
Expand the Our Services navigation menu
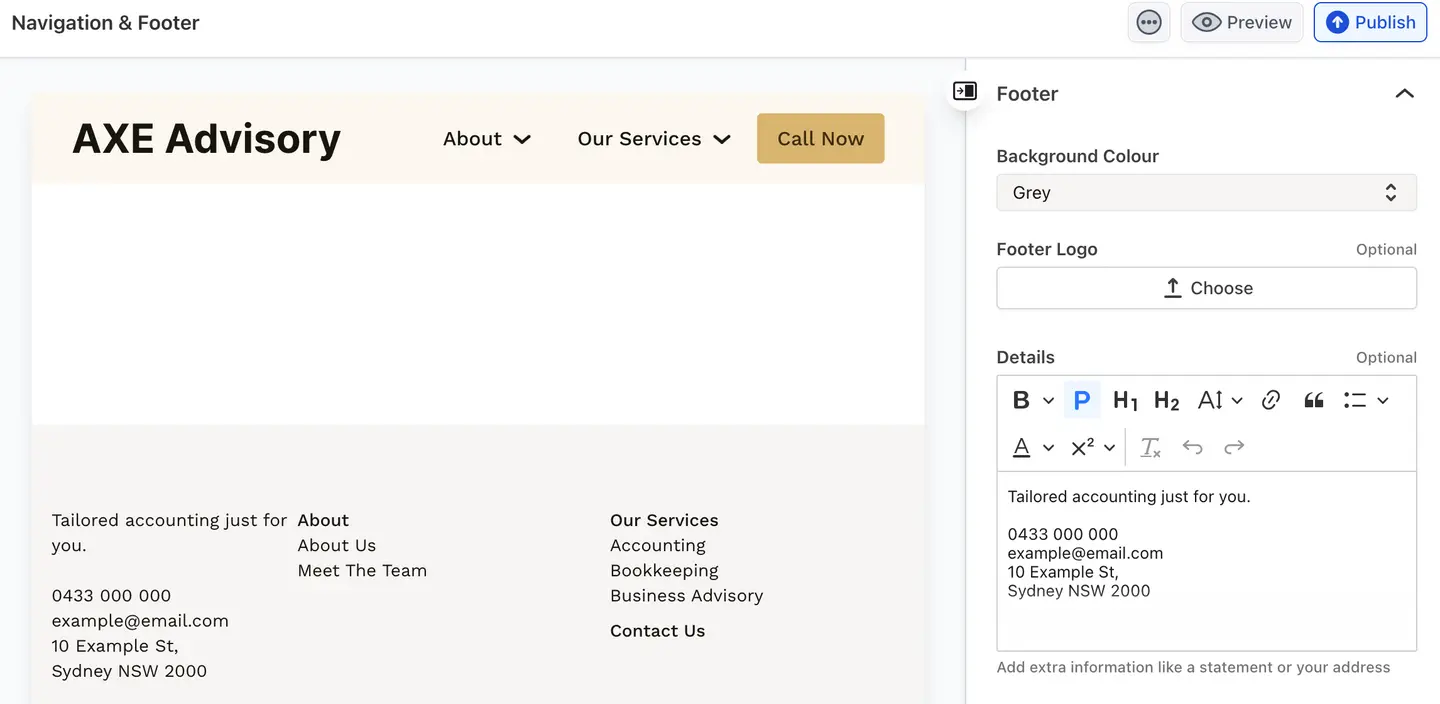(653, 139)
